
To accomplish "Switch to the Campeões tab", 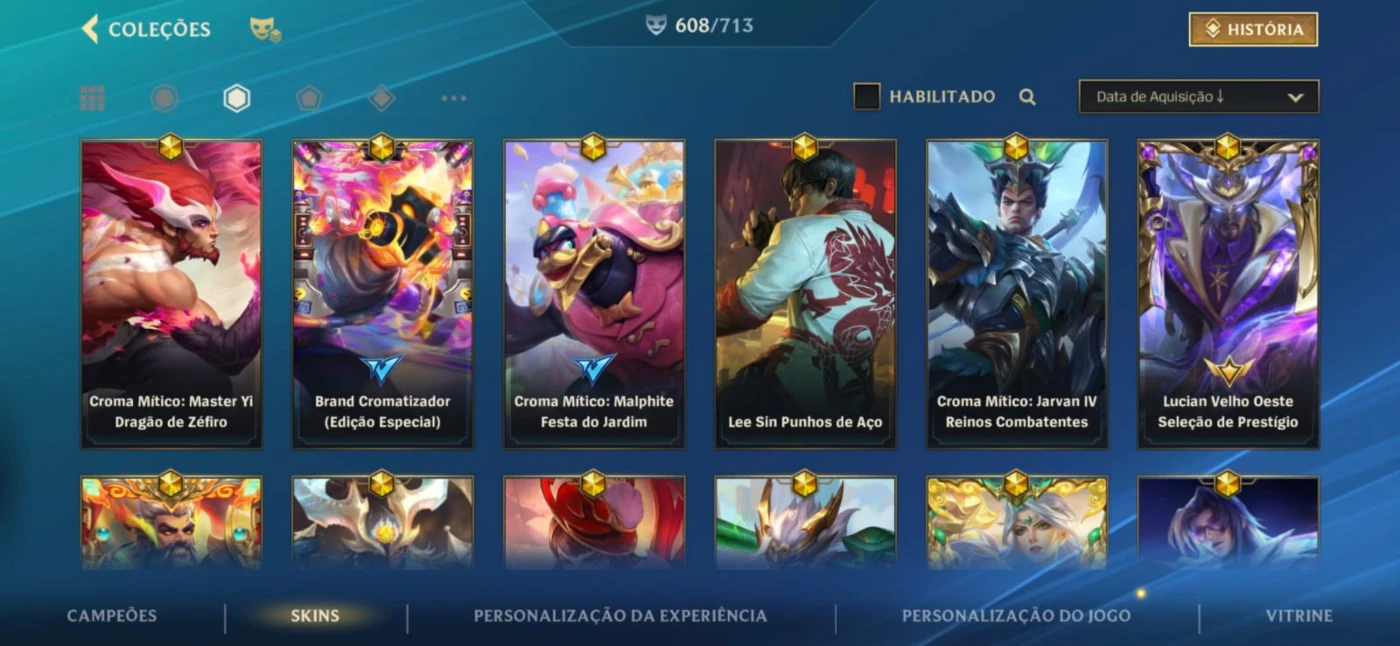I will pyautogui.click(x=112, y=616).
